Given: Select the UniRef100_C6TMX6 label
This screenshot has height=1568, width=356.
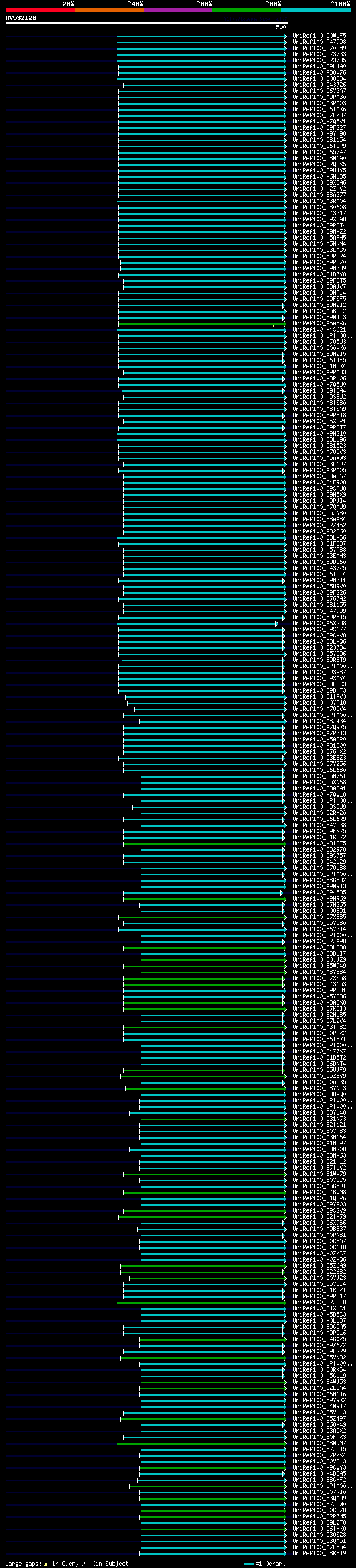Looking at the screenshot, I should pyautogui.click(x=319, y=109).
